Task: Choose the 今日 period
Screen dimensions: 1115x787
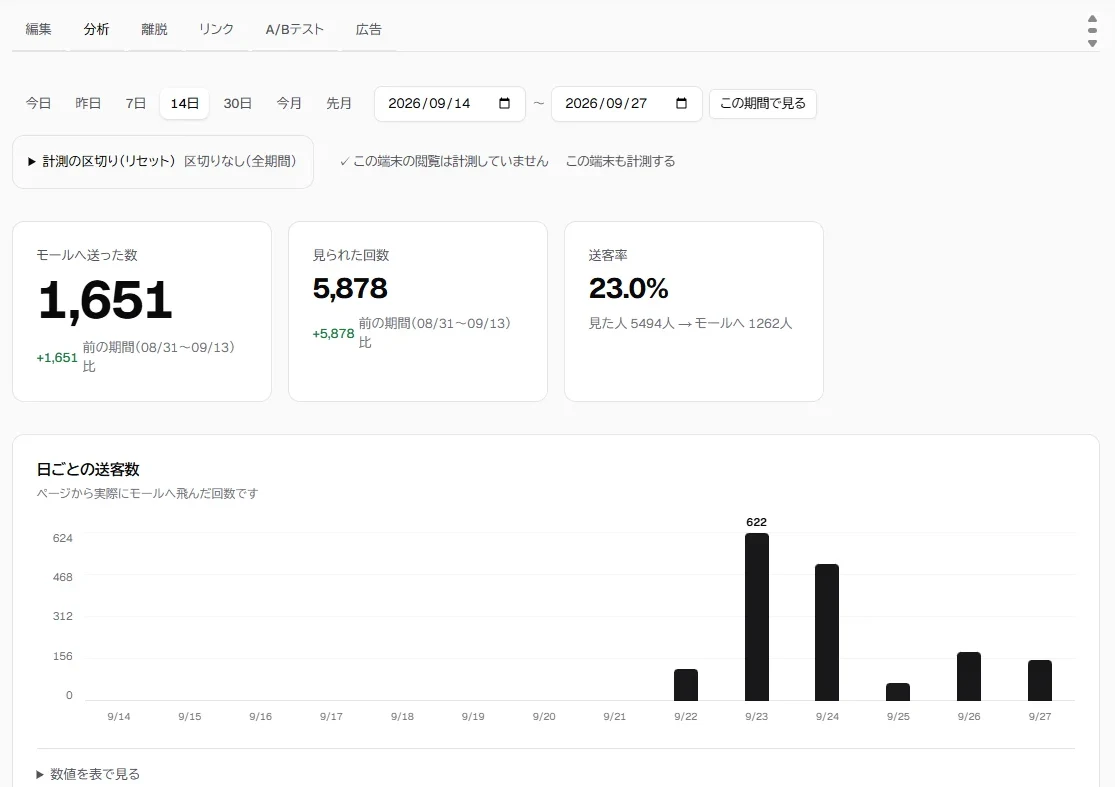Action: [x=38, y=103]
